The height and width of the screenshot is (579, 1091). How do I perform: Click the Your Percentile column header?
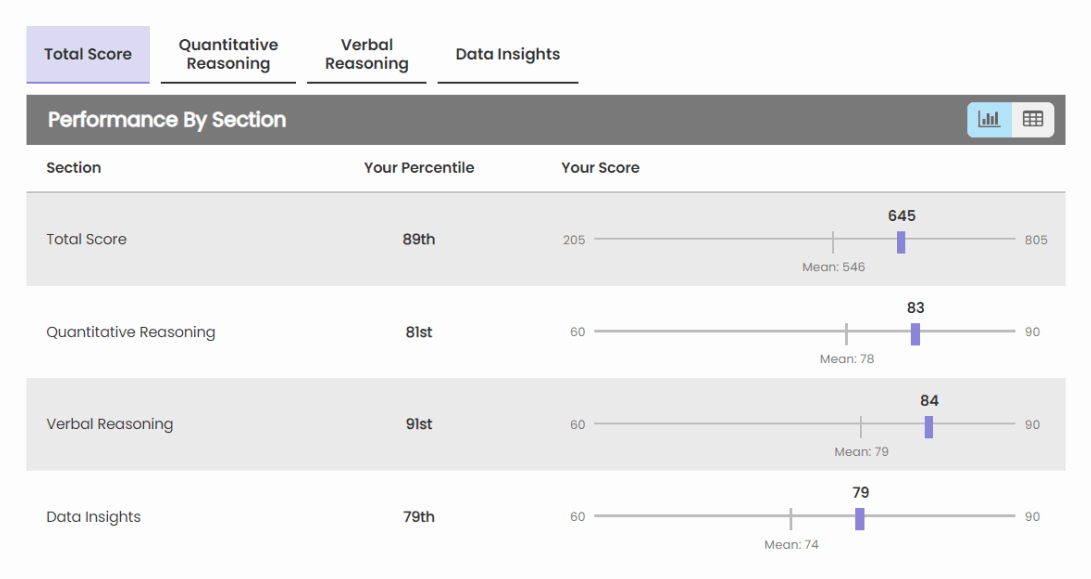point(419,168)
